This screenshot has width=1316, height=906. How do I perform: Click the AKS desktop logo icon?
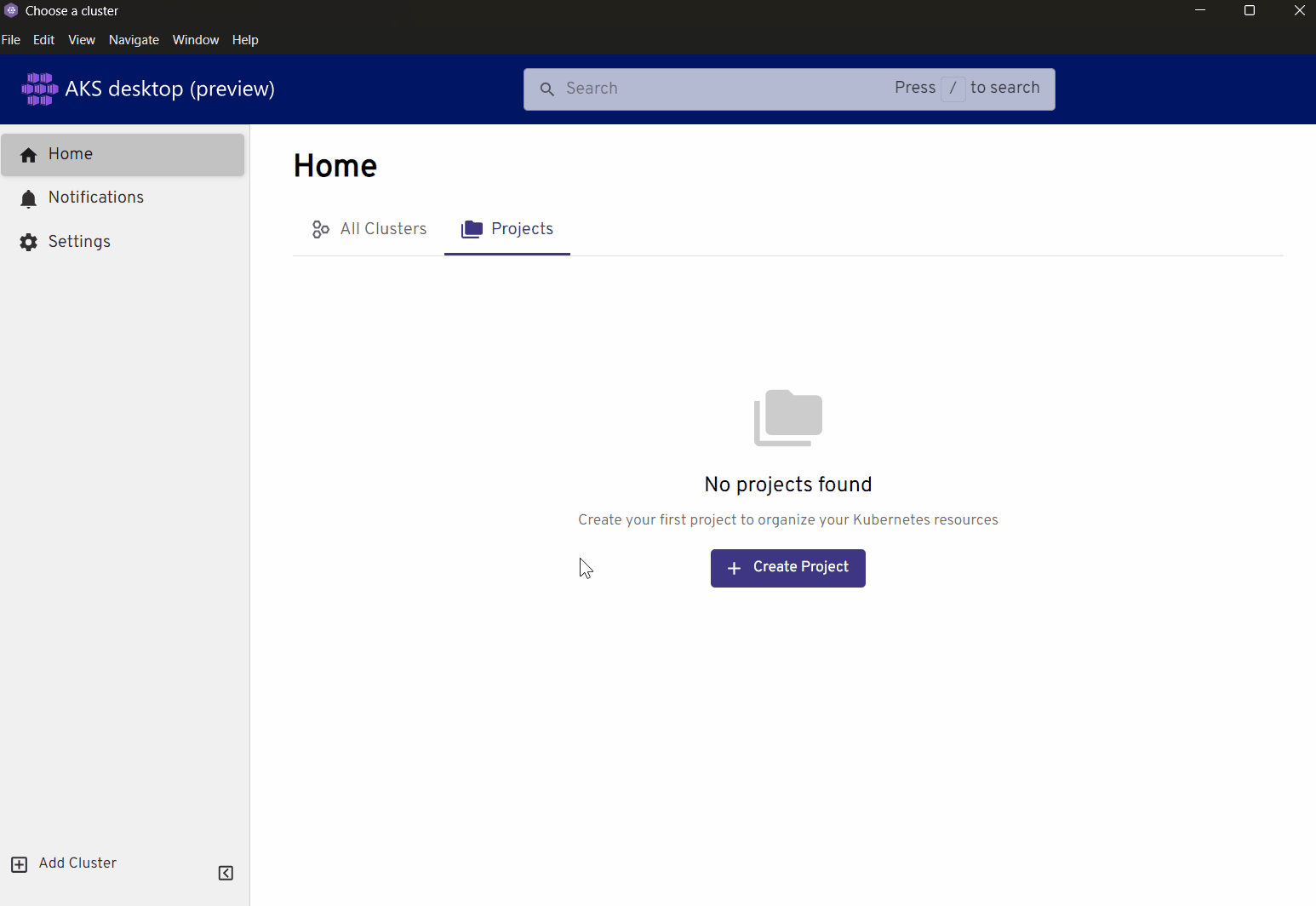point(38,89)
